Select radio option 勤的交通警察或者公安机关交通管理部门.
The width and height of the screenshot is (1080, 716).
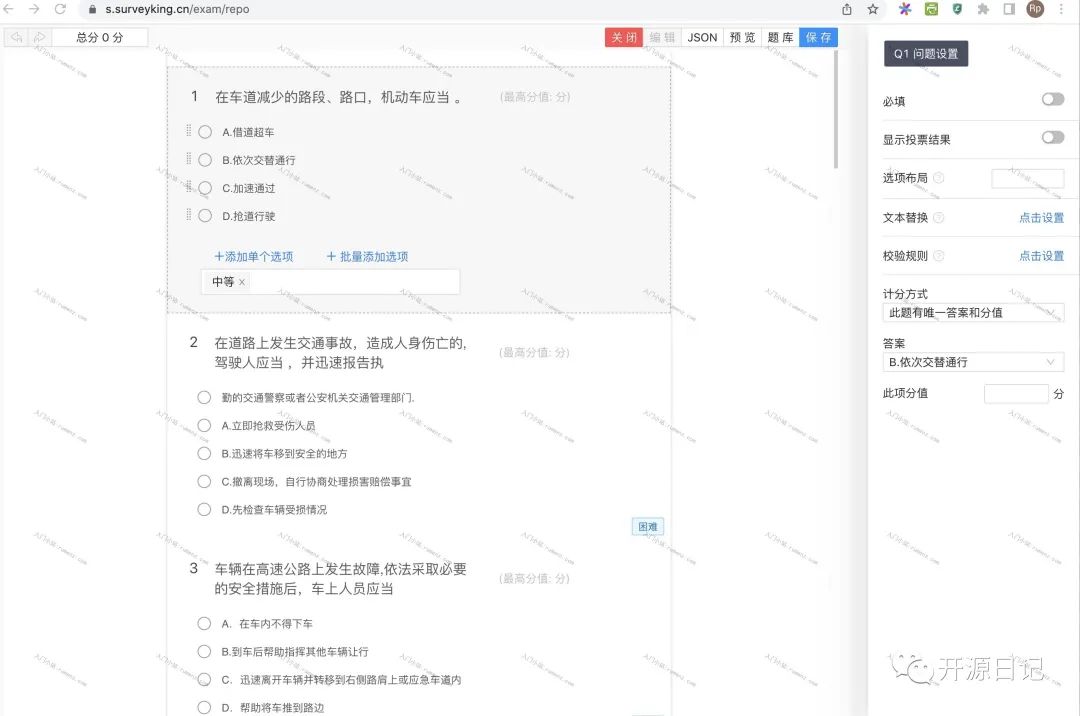tap(204, 397)
